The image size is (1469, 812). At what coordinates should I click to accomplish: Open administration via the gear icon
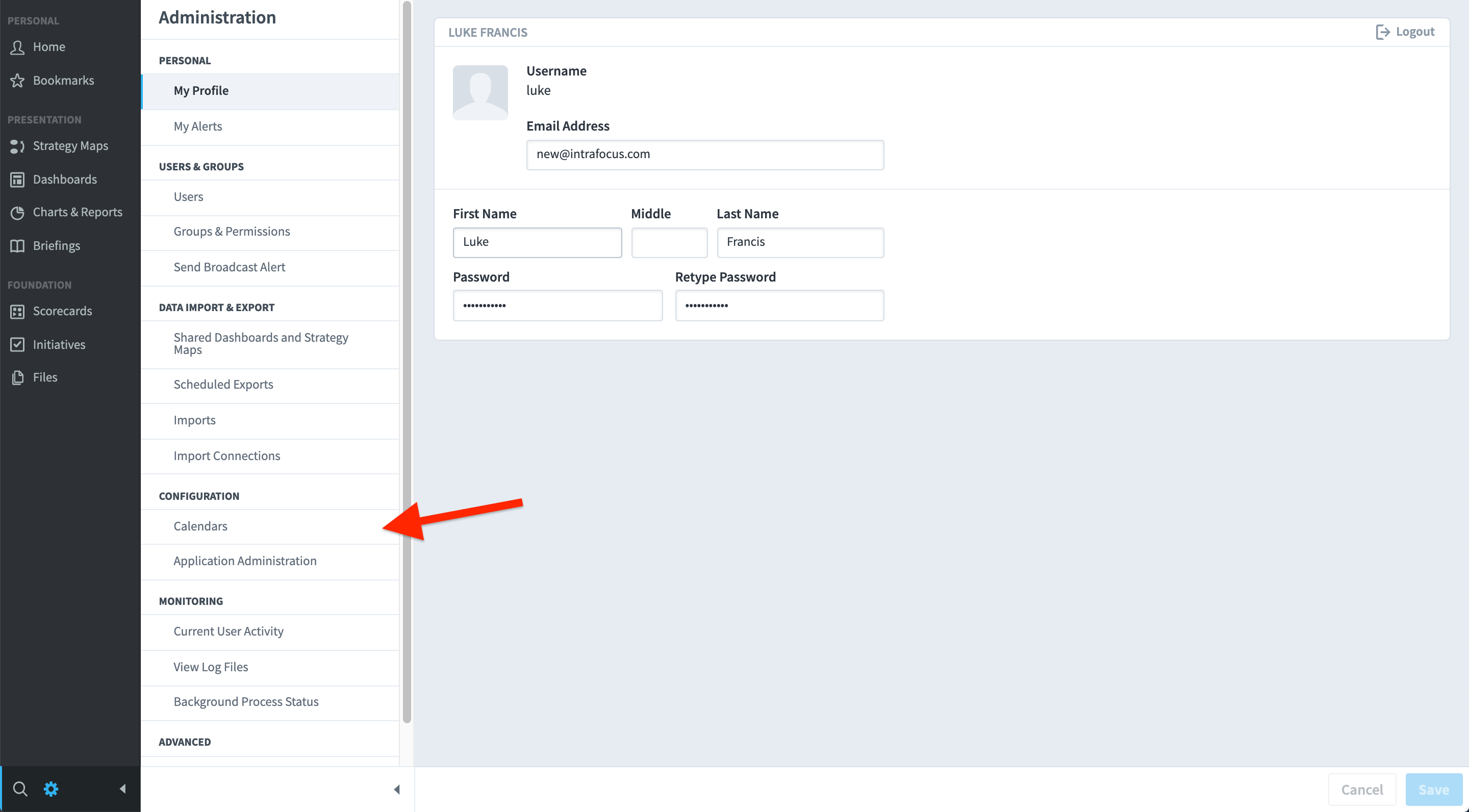(x=51, y=789)
